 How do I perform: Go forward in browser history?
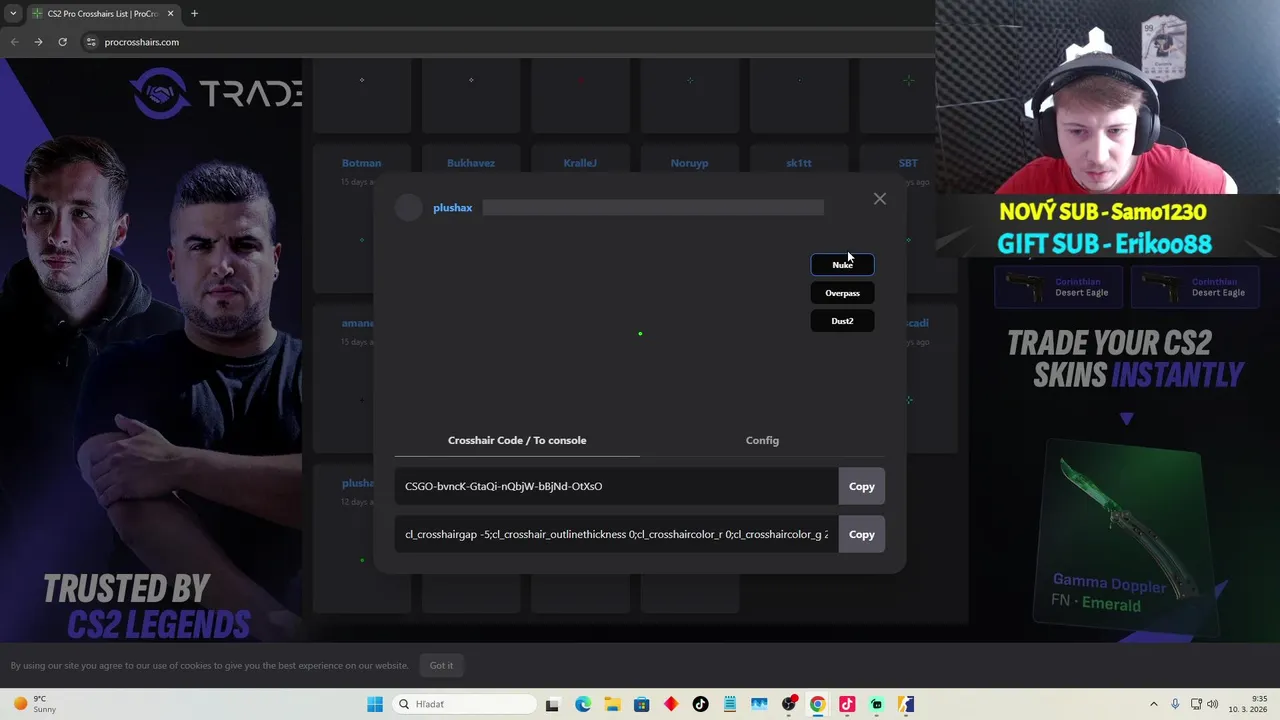coord(38,42)
